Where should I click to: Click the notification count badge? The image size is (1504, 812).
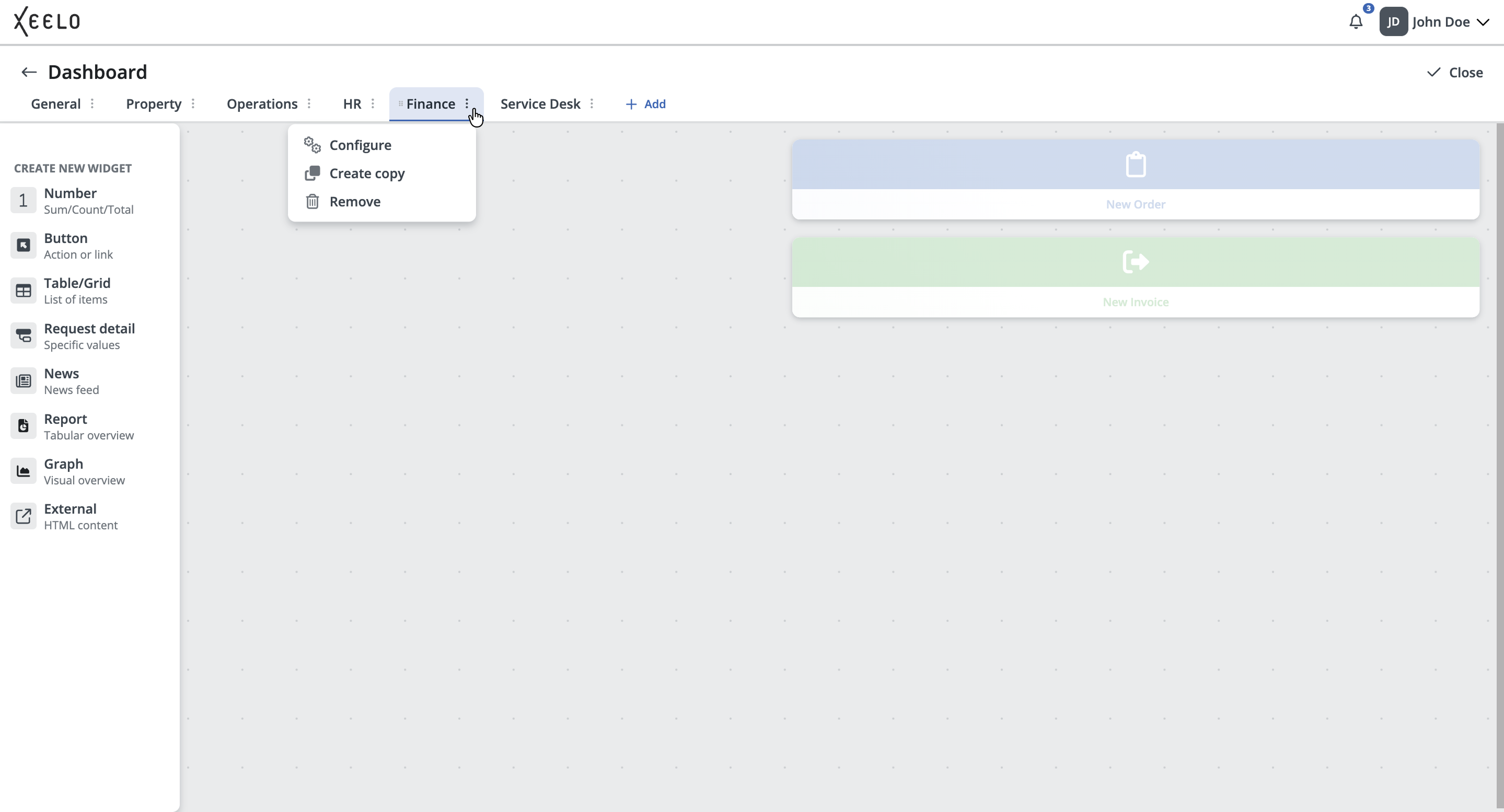point(1369,8)
